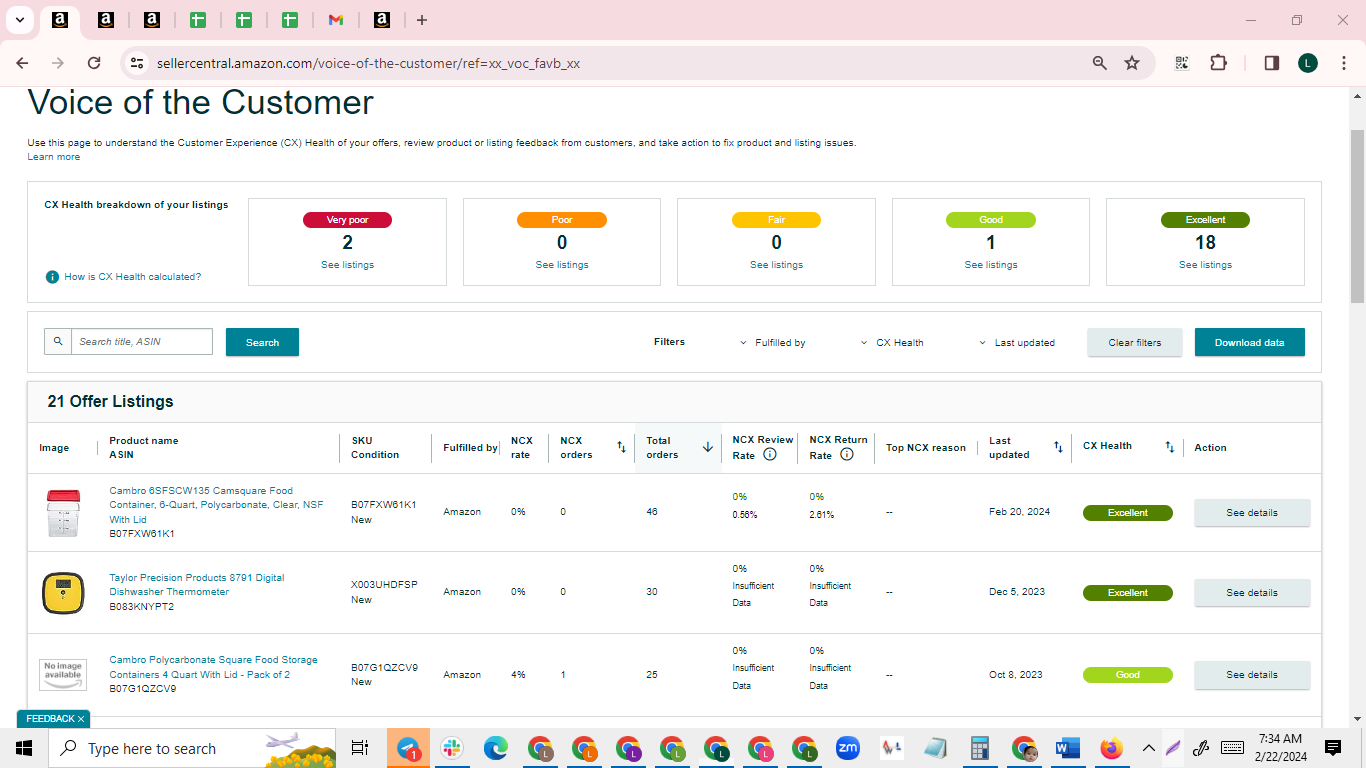This screenshot has height=768, width=1366.
Task: Click the Search button
Action: click(262, 342)
